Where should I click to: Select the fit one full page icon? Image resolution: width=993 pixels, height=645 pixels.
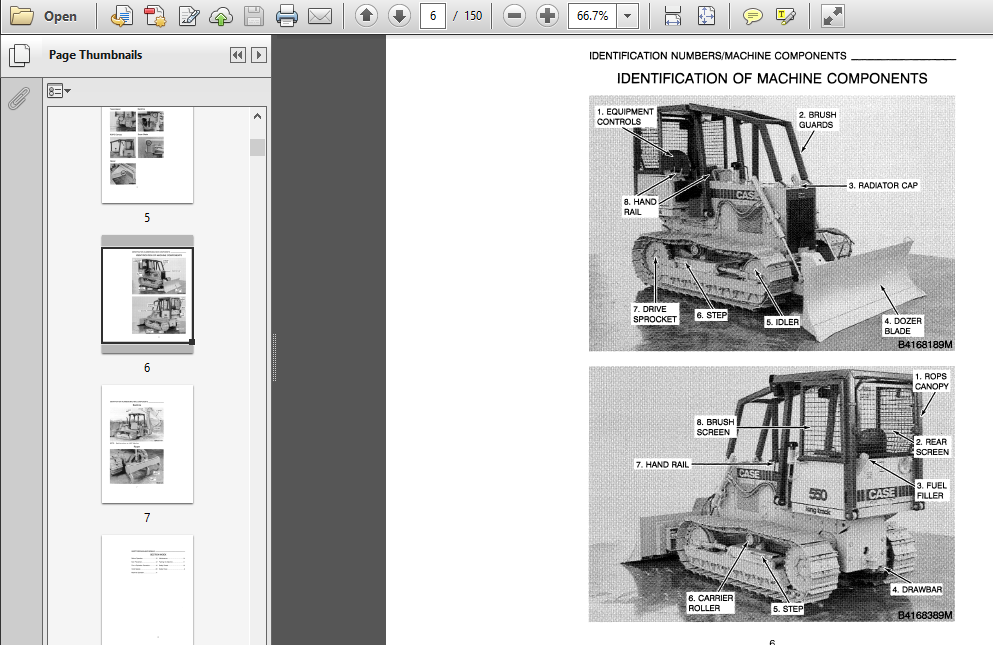(x=706, y=16)
